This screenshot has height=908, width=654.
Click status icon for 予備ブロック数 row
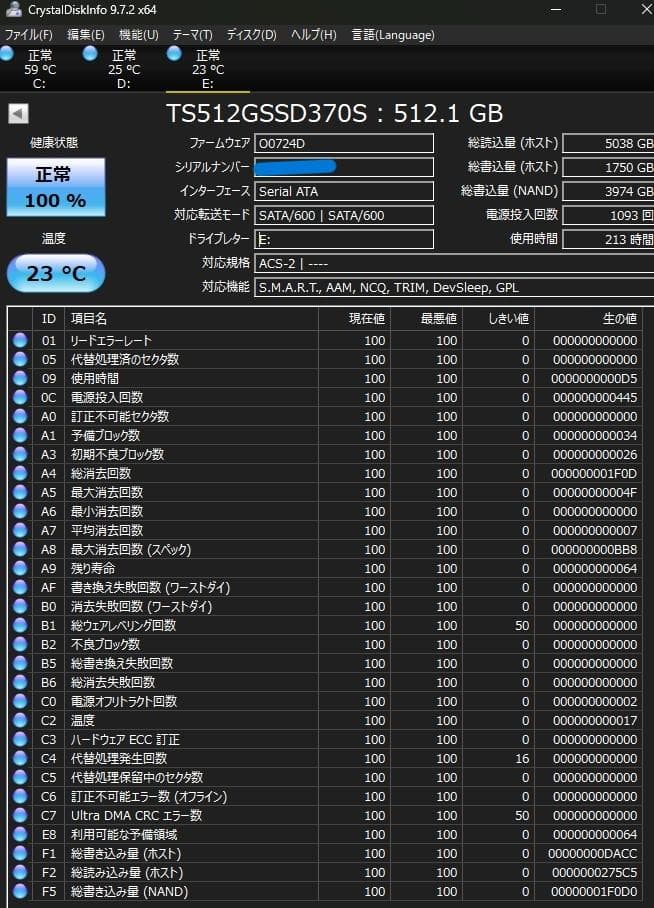(20, 435)
